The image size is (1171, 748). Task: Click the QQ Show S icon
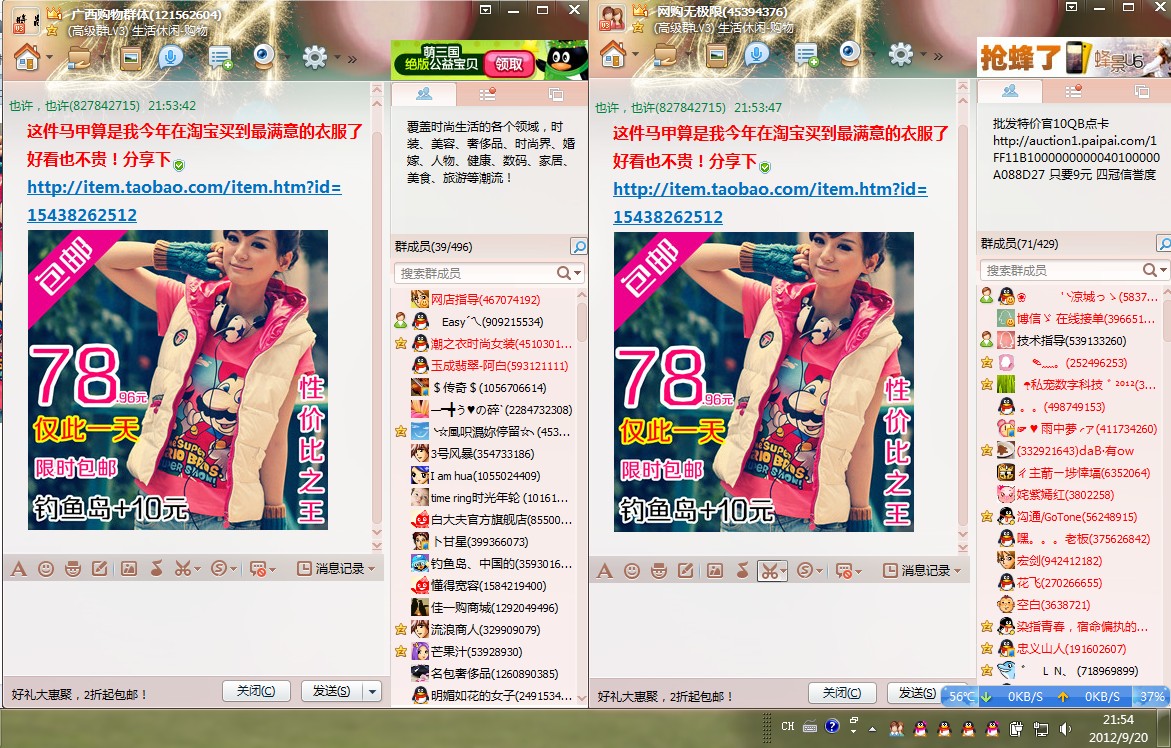point(217,568)
